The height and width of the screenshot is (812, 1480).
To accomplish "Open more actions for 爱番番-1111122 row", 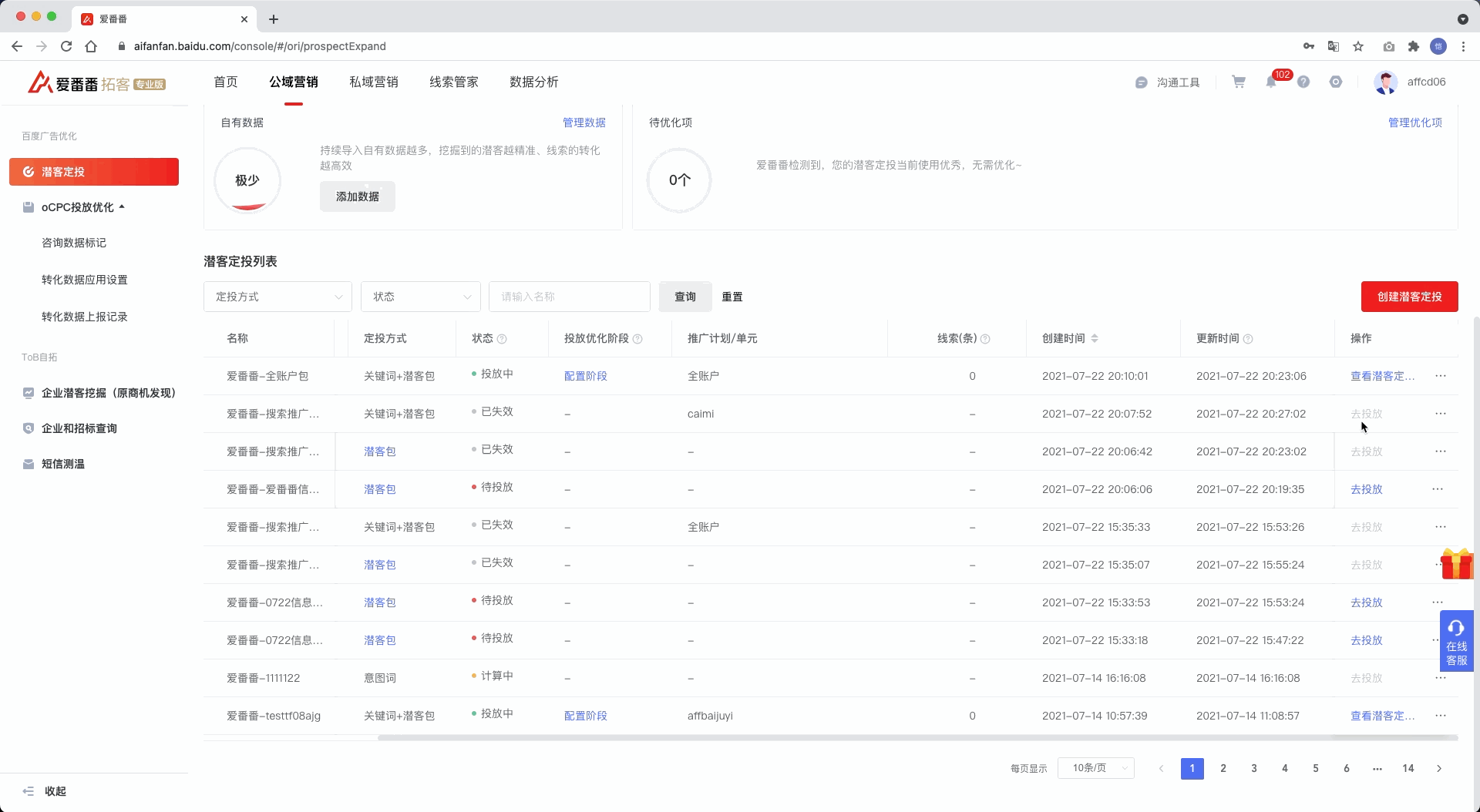I will (1441, 678).
